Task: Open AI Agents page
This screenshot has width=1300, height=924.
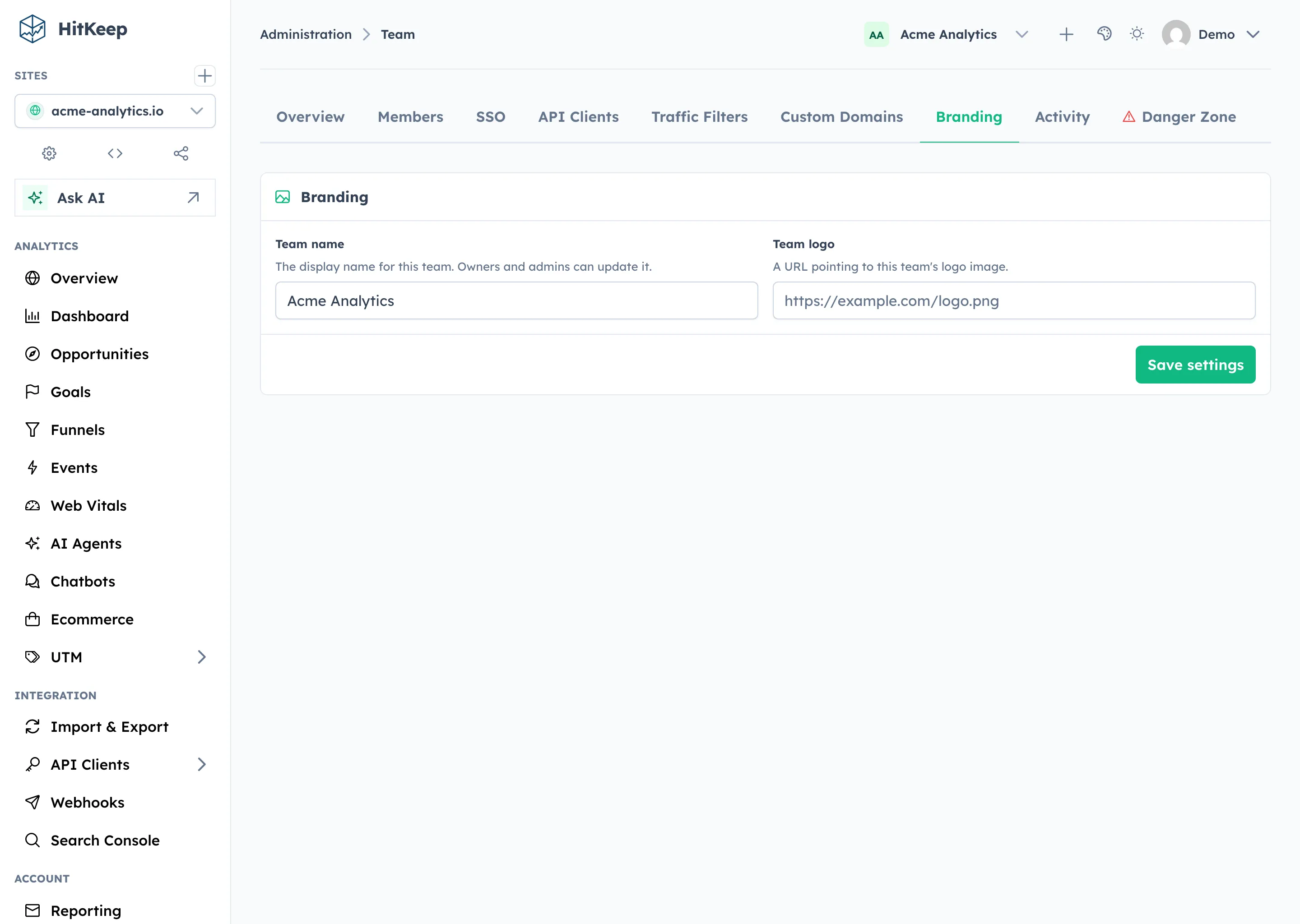Action: pyautogui.click(x=115, y=543)
